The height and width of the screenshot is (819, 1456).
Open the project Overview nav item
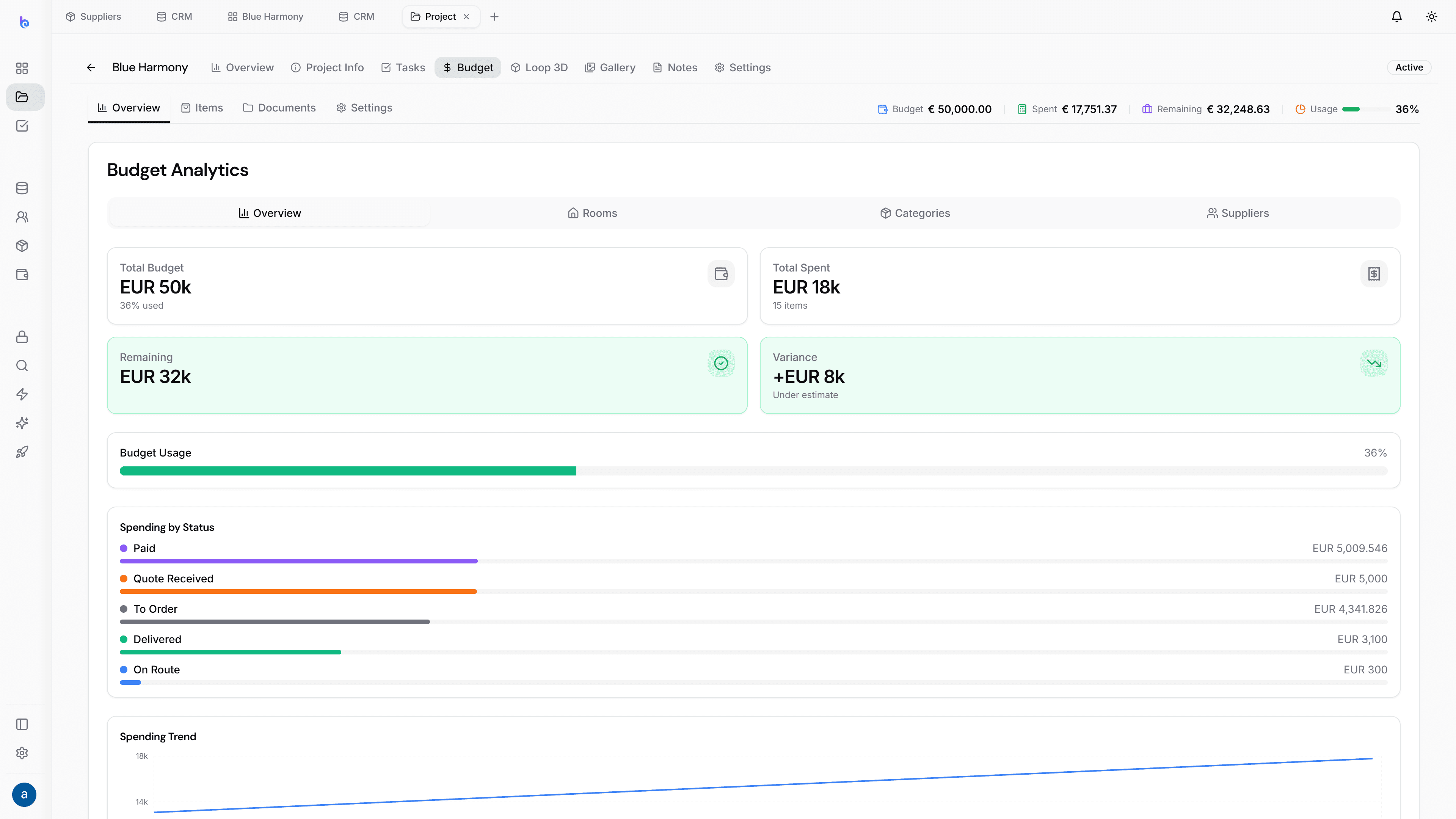click(243, 68)
